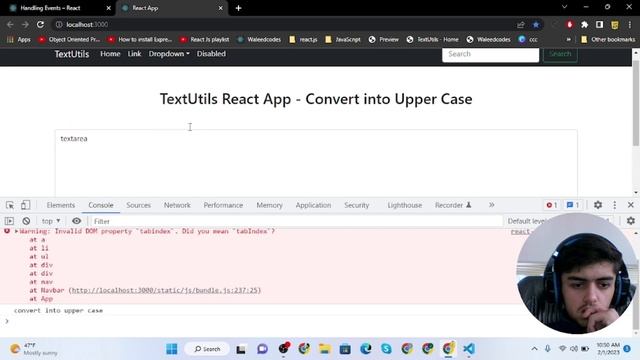Open DevTools settings gear
This screenshot has height=360, width=640.
click(x=598, y=205)
